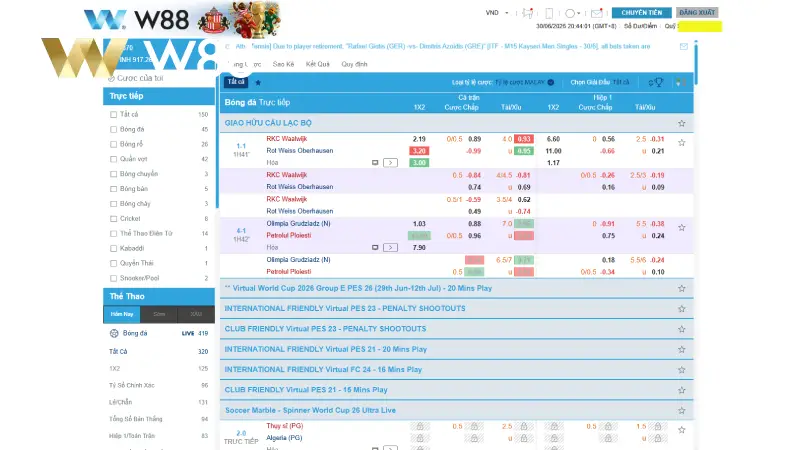
Task: Open the Sao Kê tab
Action: (283, 64)
